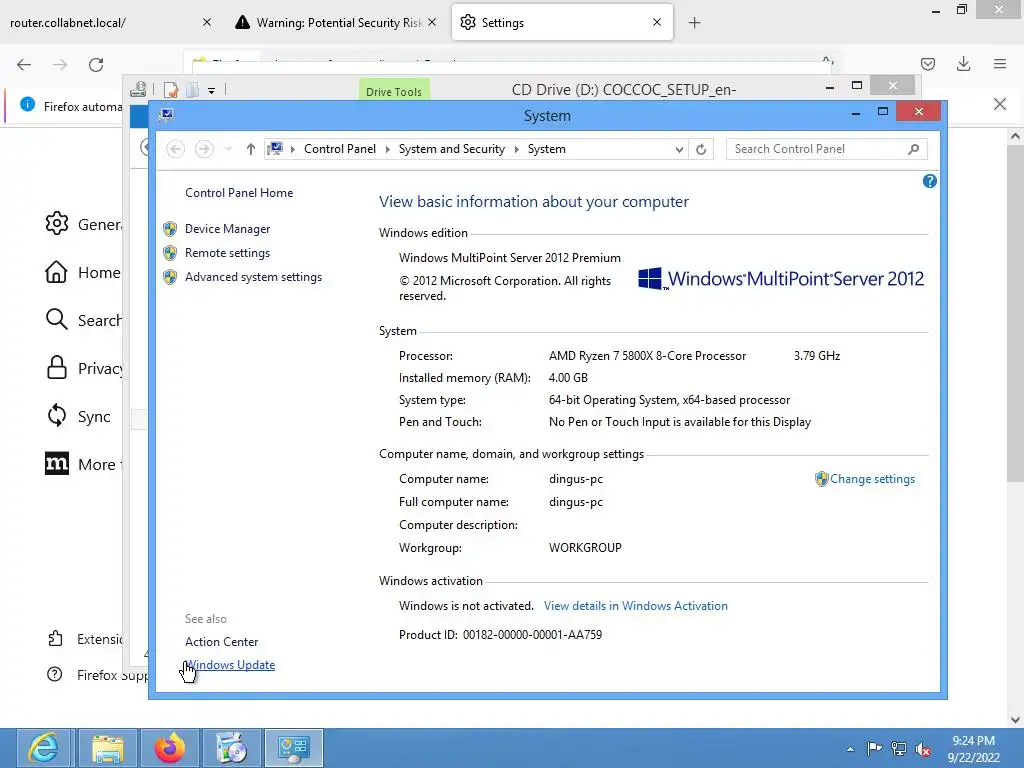1024x768 pixels.
Task: Click the System window title icon
Action: (167, 115)
